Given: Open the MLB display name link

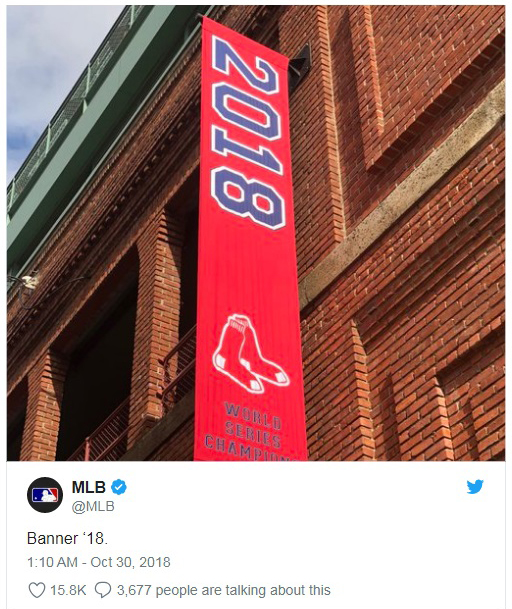Looking at the screenshot, I should click(89, 487).
